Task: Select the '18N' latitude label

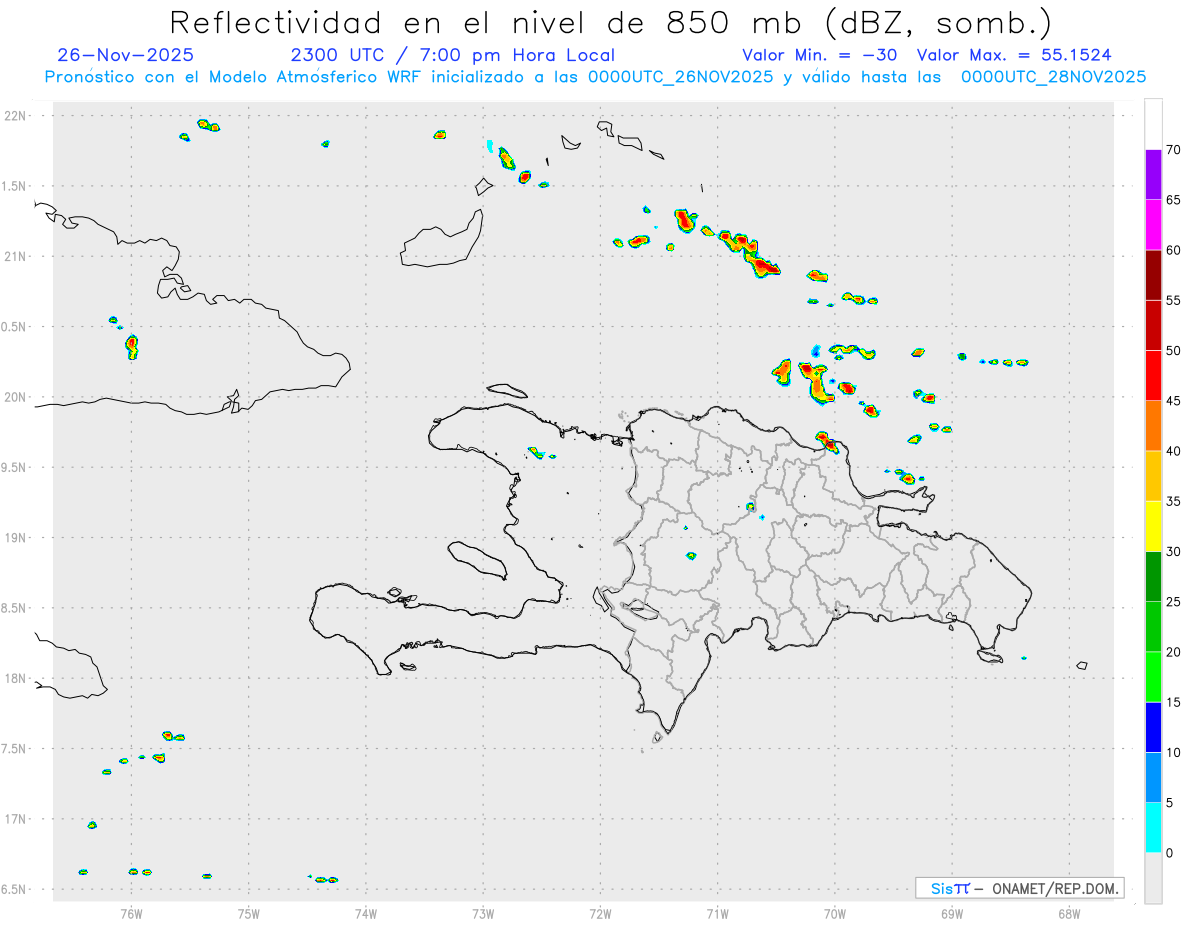Action: coord(17,678)
